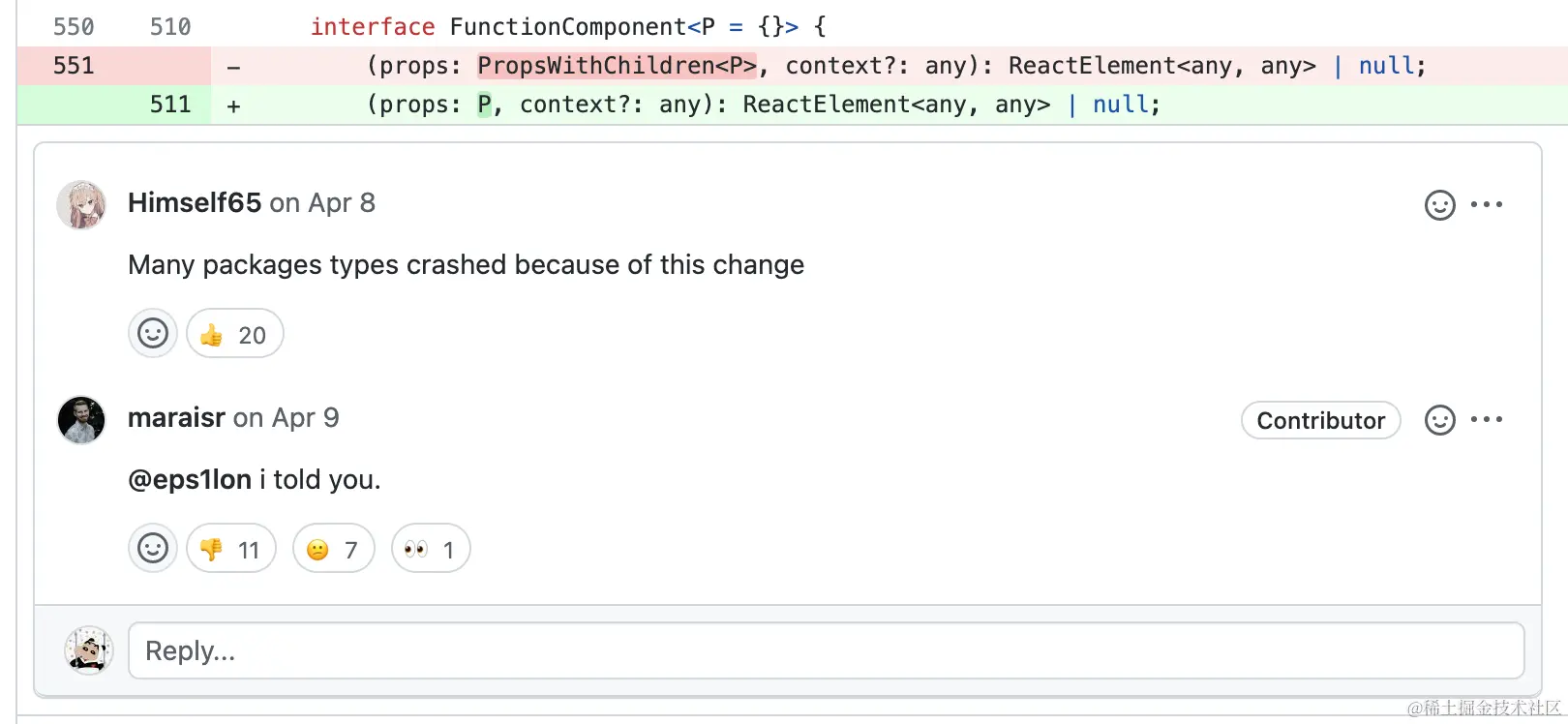Open Himself65's profile via the avatar
1568x724 pixels.
(x=81, y=204)
